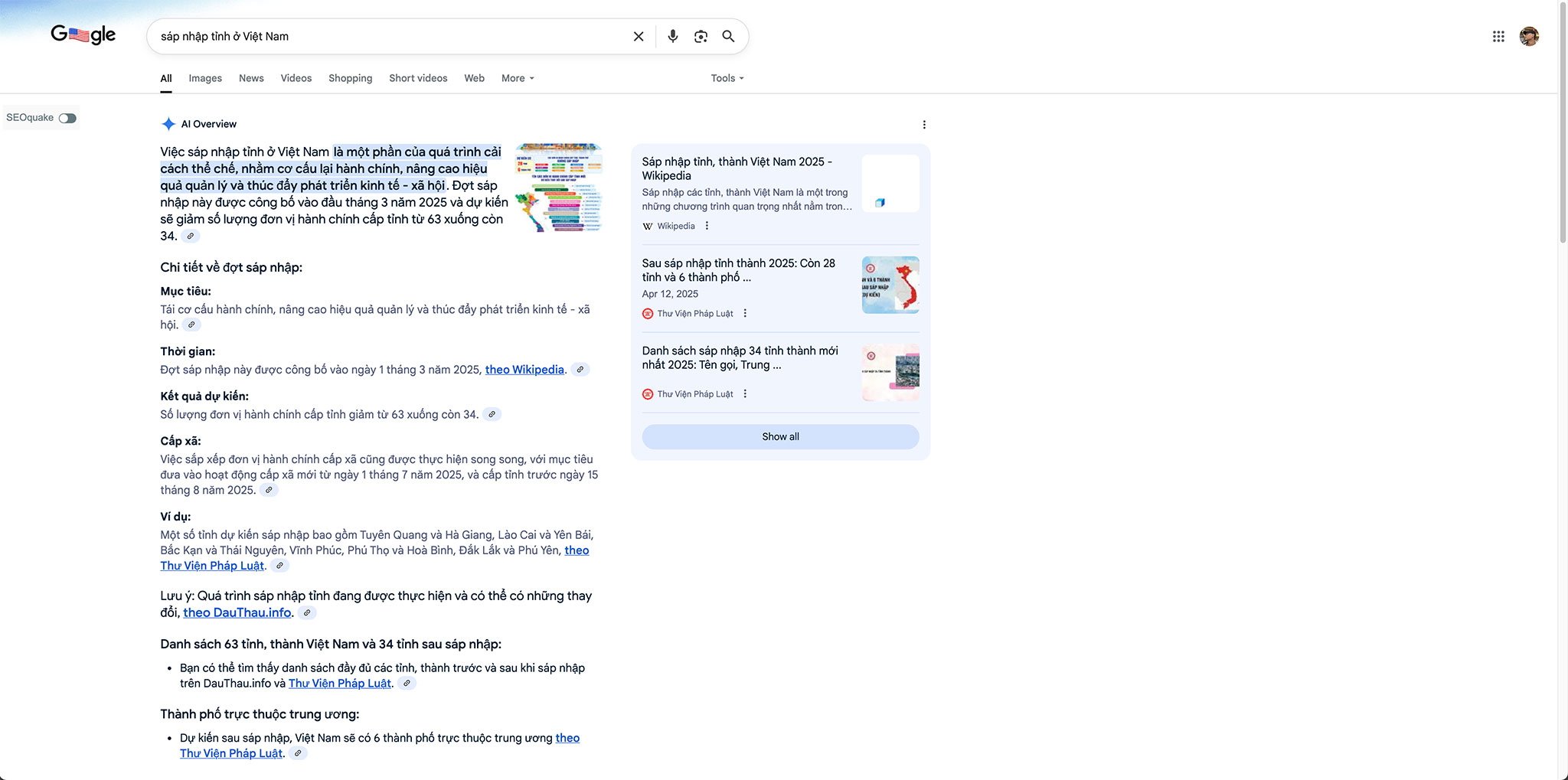
Task: Open source link icon after Thành phố trực thuộc bullet
Action: click(x=298, y=753)
